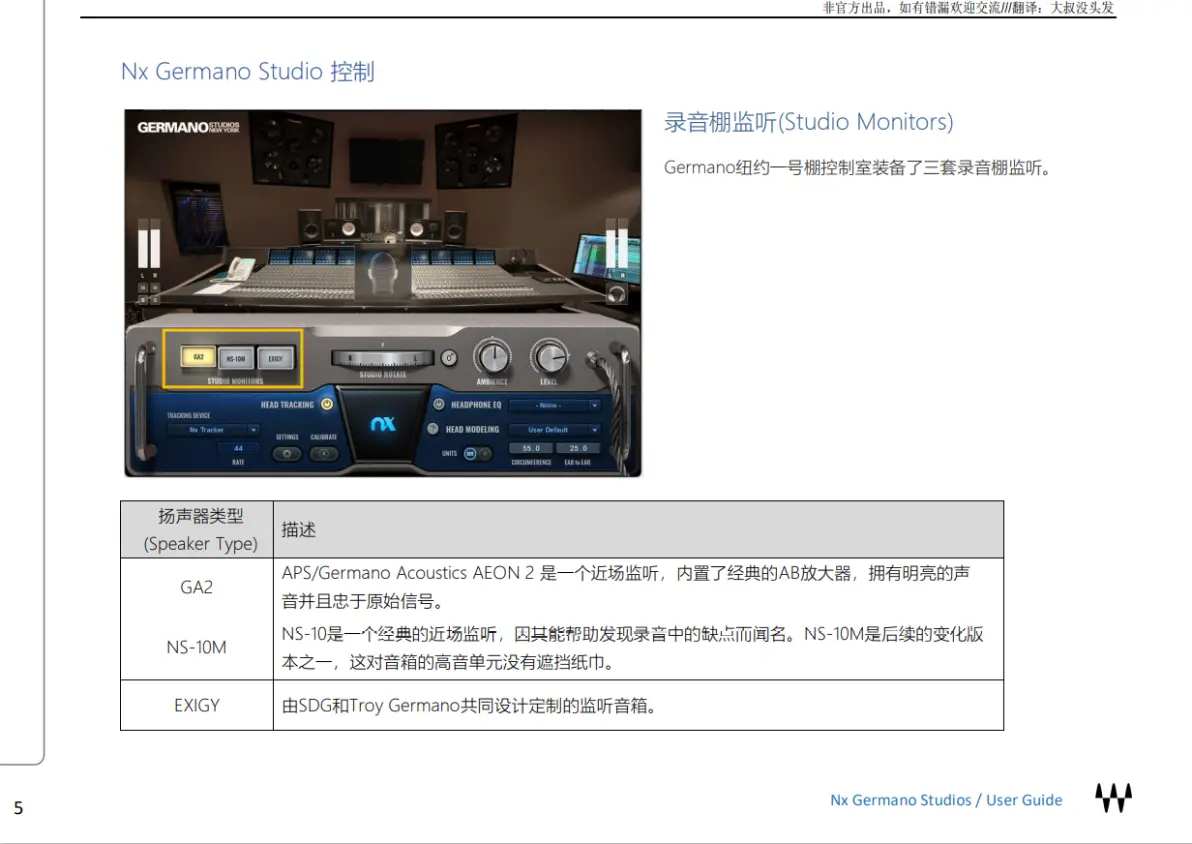Click the blue nx logo in the center
The width and height of the screenshot is (1192, 844).
pos(383,424)
